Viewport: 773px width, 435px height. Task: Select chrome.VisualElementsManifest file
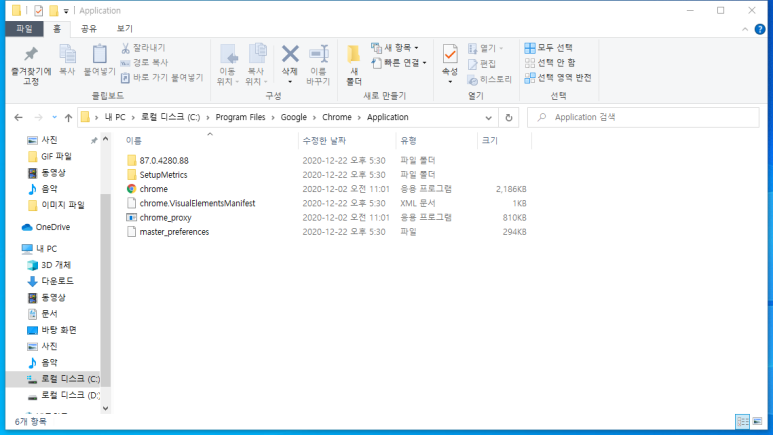(197, 203)
